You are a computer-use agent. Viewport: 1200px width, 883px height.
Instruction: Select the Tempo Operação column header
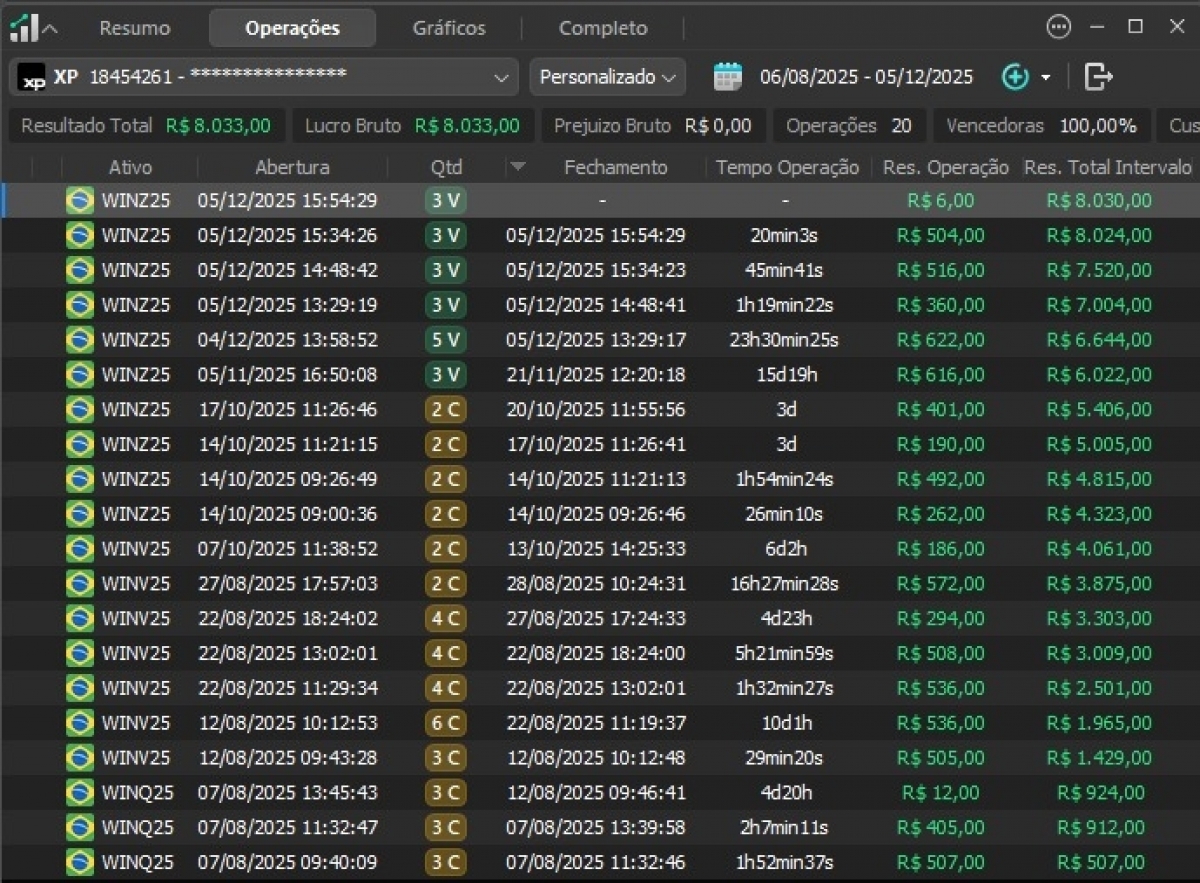point(787,167)
